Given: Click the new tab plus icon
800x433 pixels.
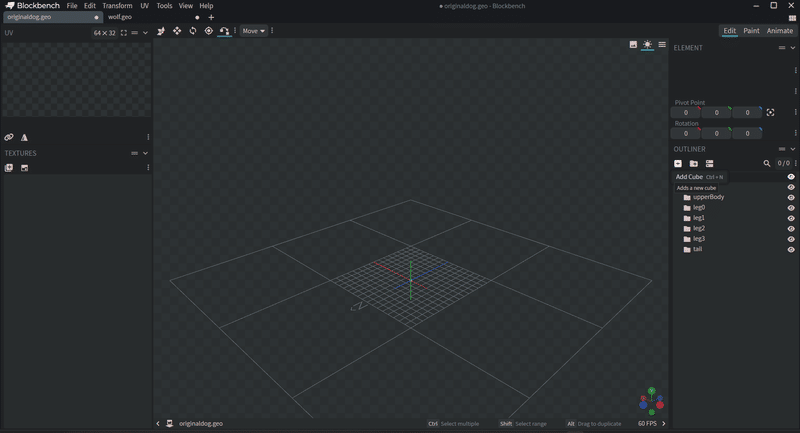Looking at the screenshot, I should click(211, 17).
